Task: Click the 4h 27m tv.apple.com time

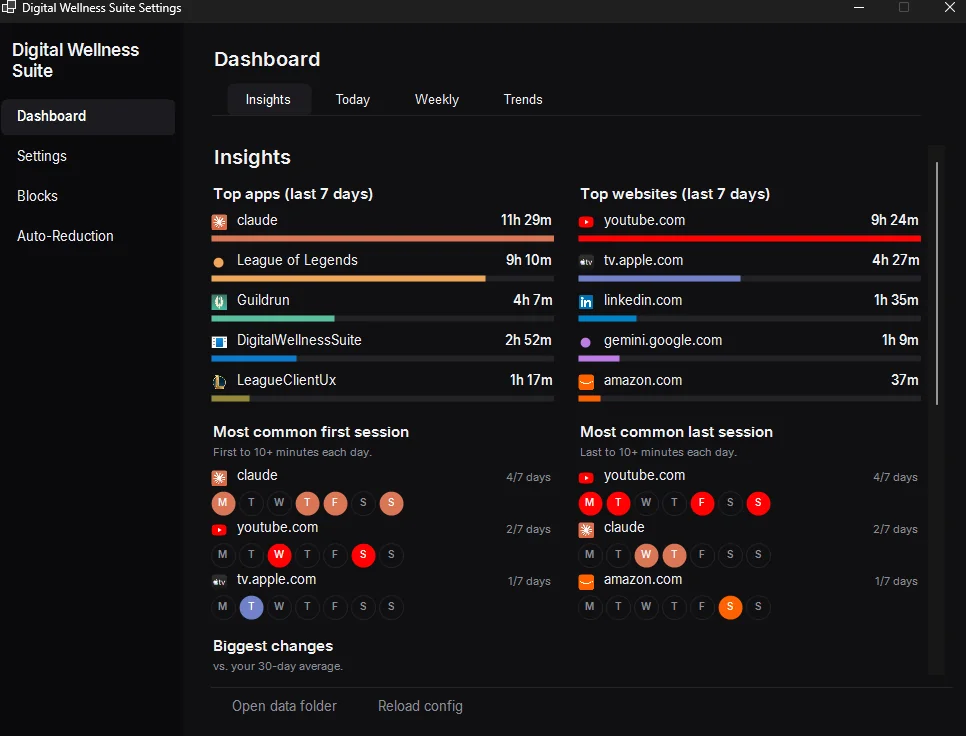Action: point(896,261)
